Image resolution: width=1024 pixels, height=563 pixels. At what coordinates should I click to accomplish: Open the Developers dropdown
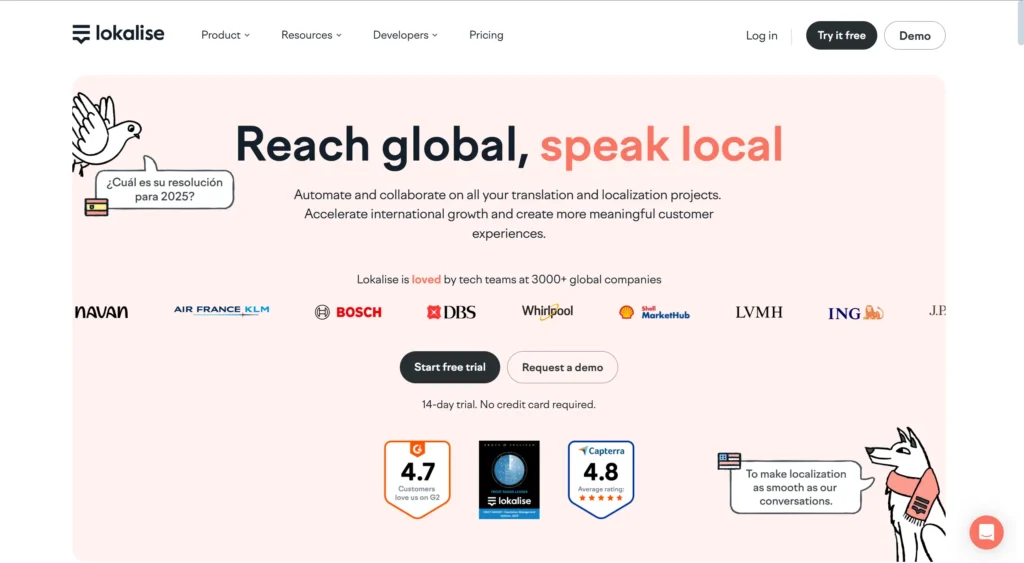(405, 35)
